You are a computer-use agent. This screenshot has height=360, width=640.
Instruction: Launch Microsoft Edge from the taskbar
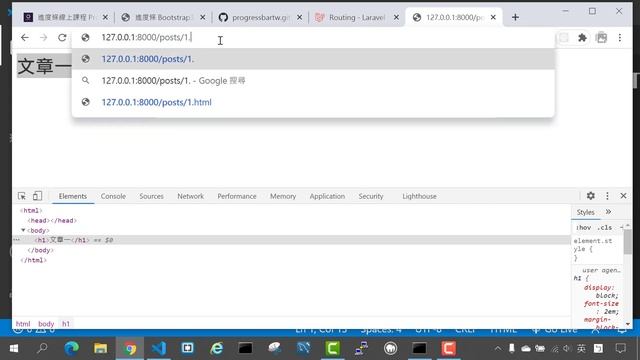[71, 348]
